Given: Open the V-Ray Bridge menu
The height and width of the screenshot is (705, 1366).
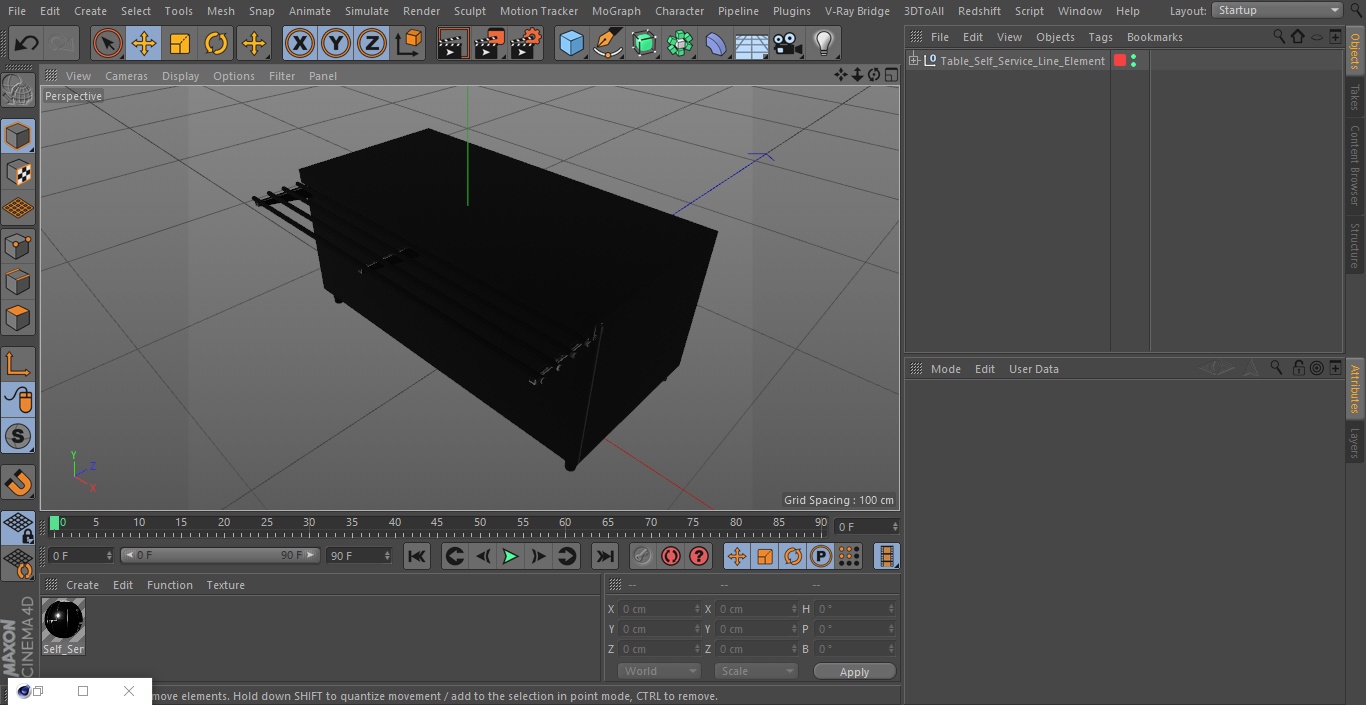Looking at the screenshot, I should 857,11.
